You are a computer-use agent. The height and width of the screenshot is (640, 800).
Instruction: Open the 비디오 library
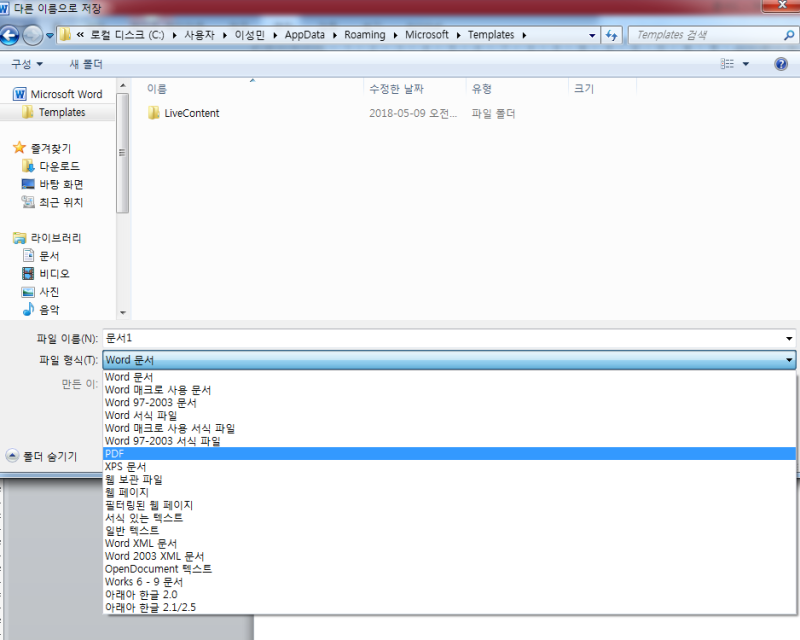tap(46, 274)
